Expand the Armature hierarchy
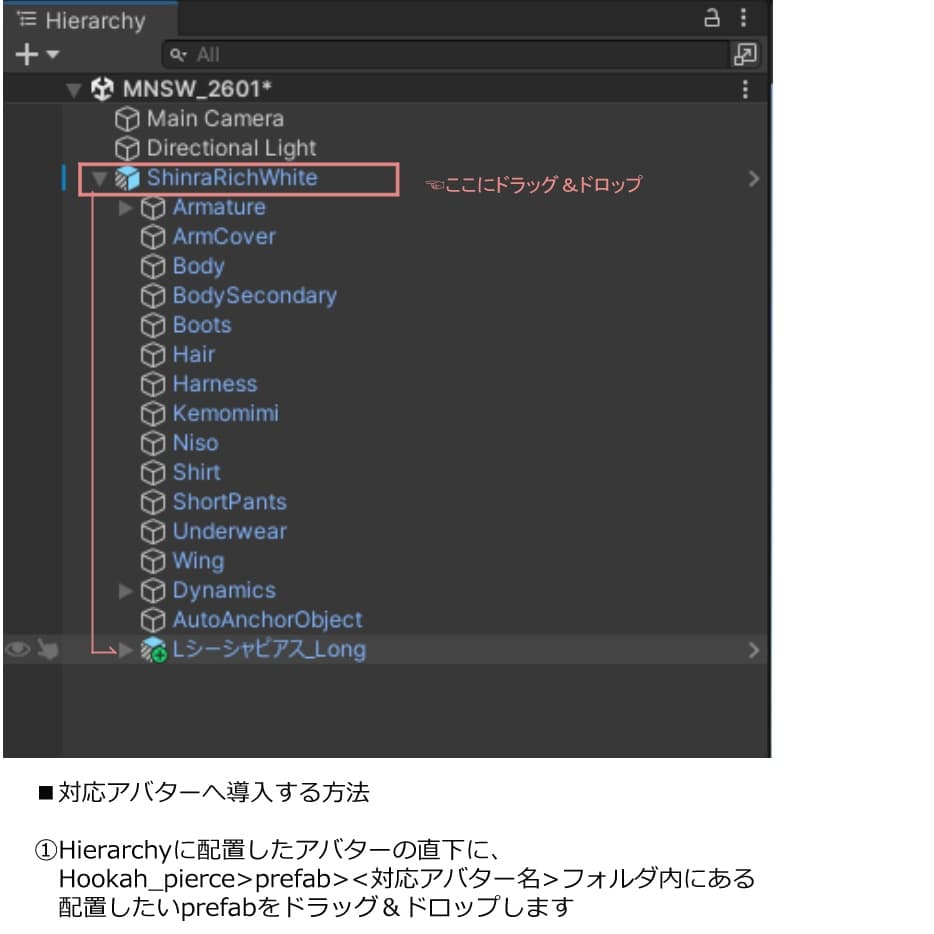Screen dimensions: 934x934 point(125,208)
